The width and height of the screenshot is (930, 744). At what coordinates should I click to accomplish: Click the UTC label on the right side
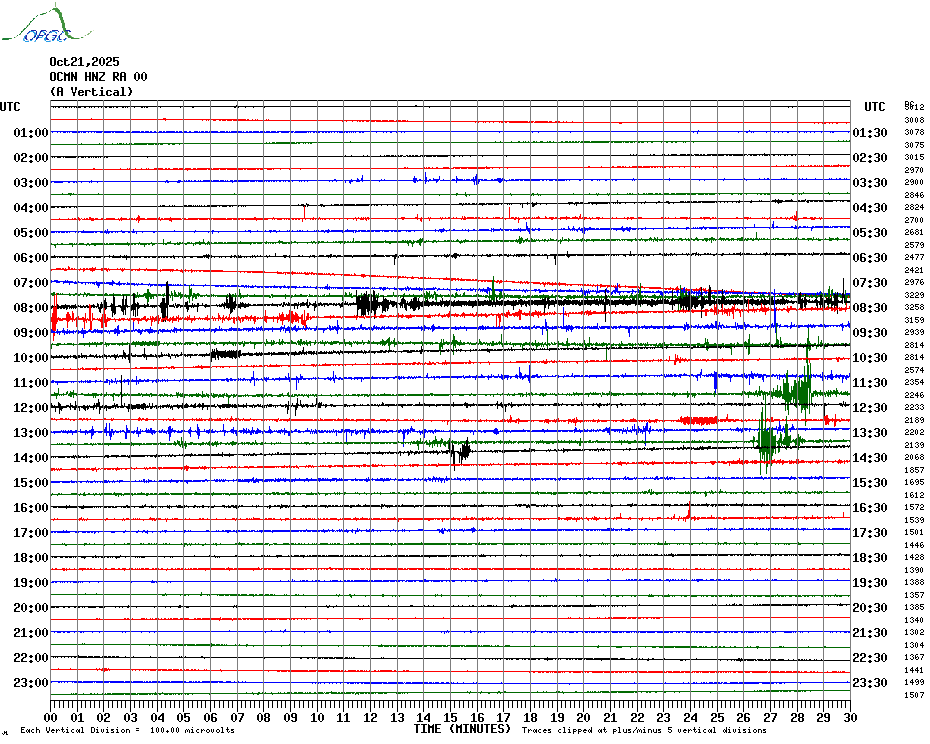[875, 107]
